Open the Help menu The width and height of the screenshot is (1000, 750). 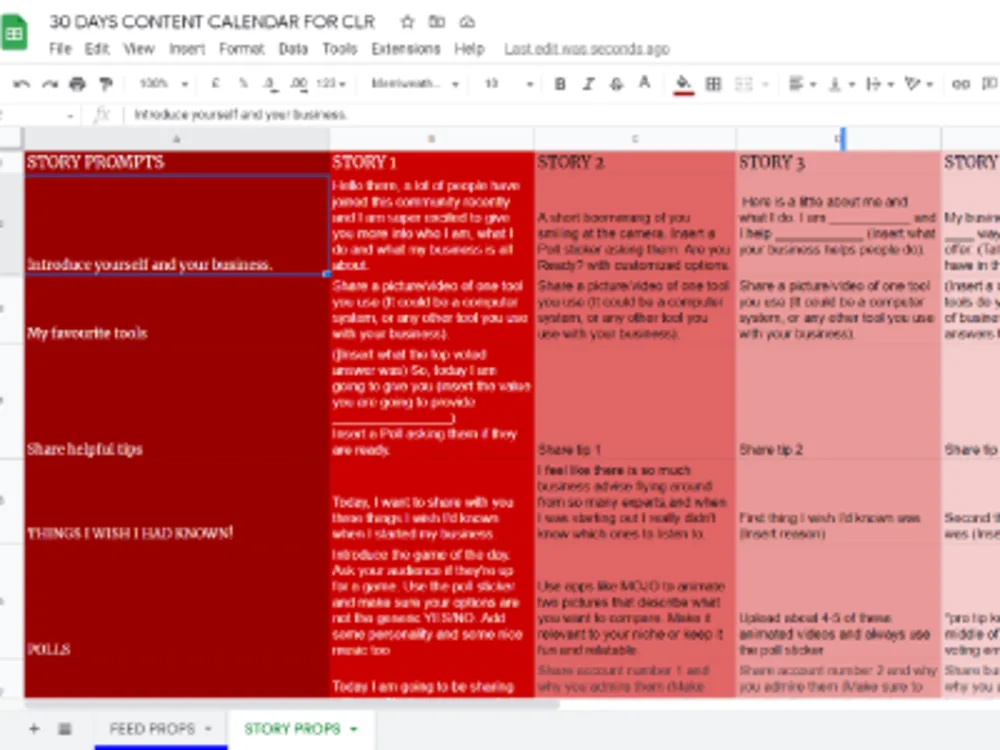coord(469,49)
